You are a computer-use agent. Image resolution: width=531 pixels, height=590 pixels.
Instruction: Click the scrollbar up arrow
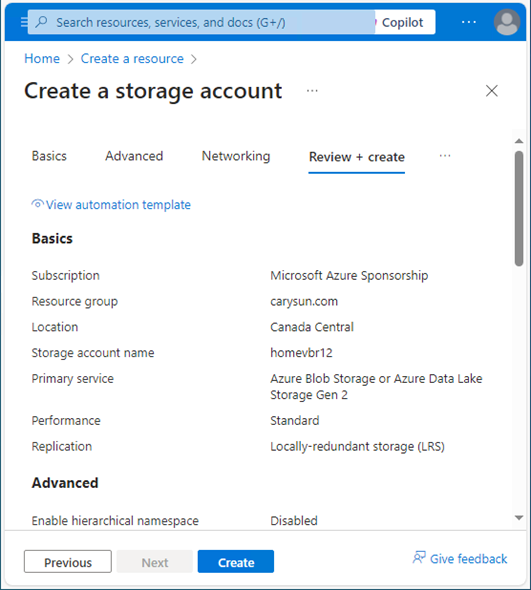click(519, 141)
